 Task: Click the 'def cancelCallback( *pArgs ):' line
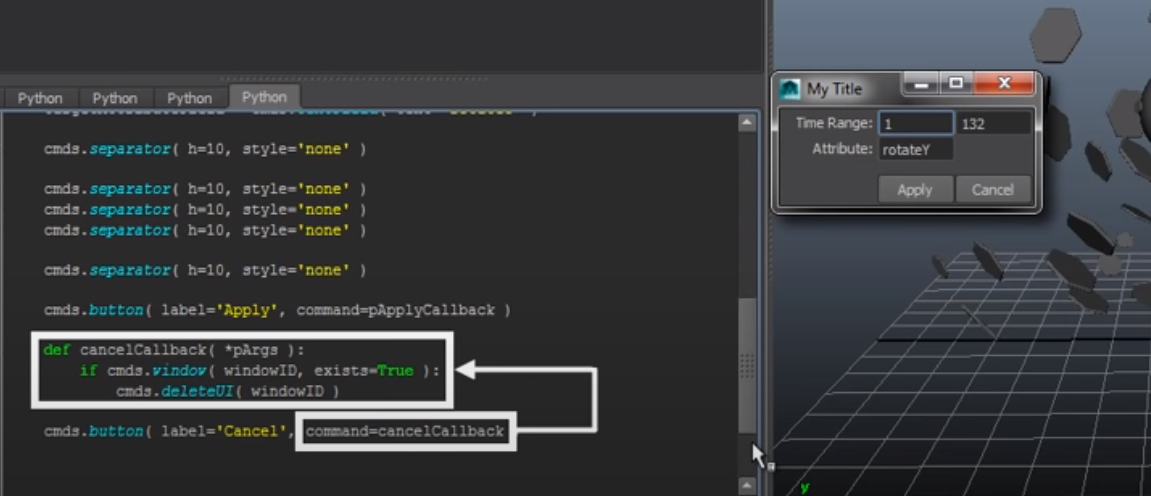click(173, 350)
